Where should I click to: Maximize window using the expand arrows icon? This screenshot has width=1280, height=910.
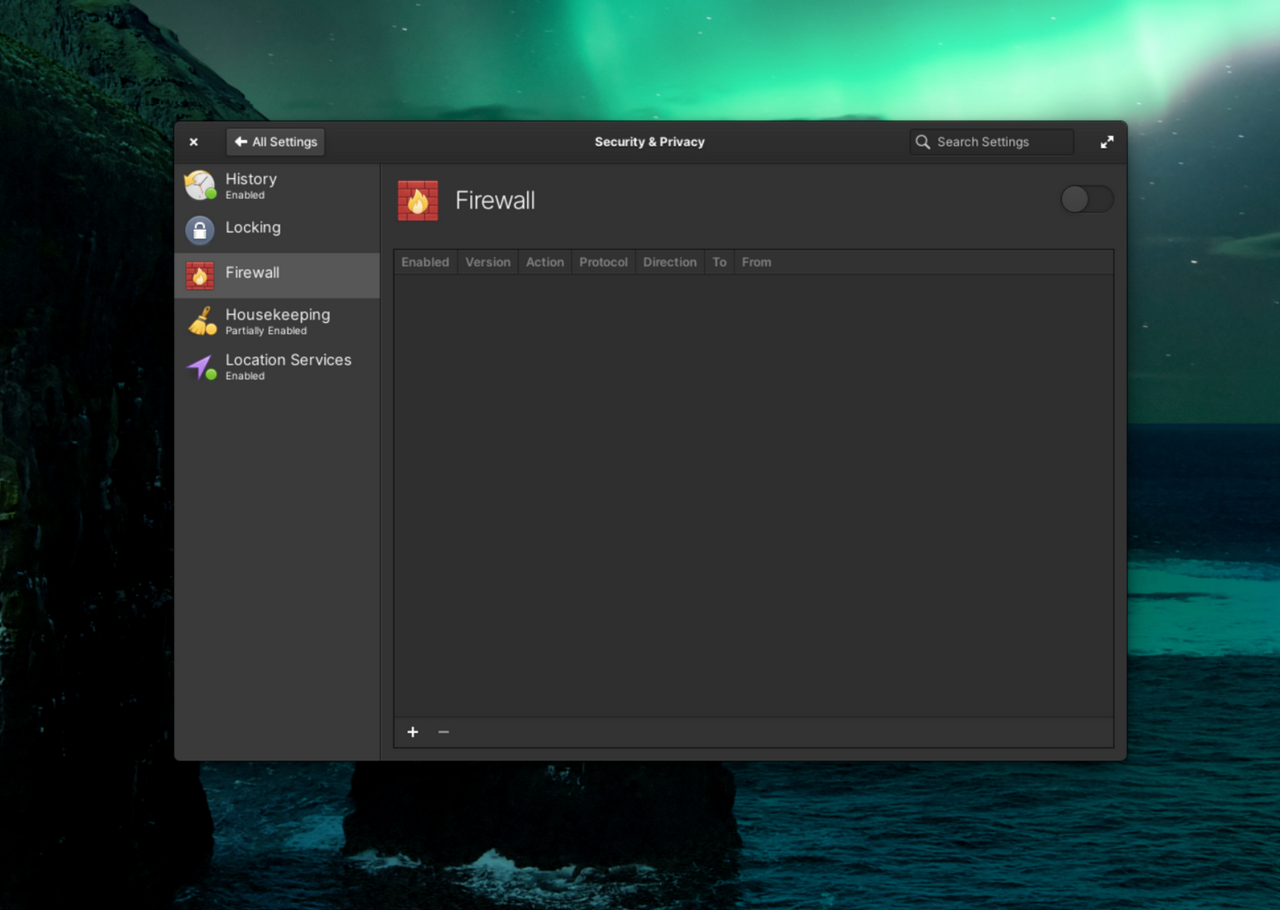pyautogui.click(x=1106, y=142)
